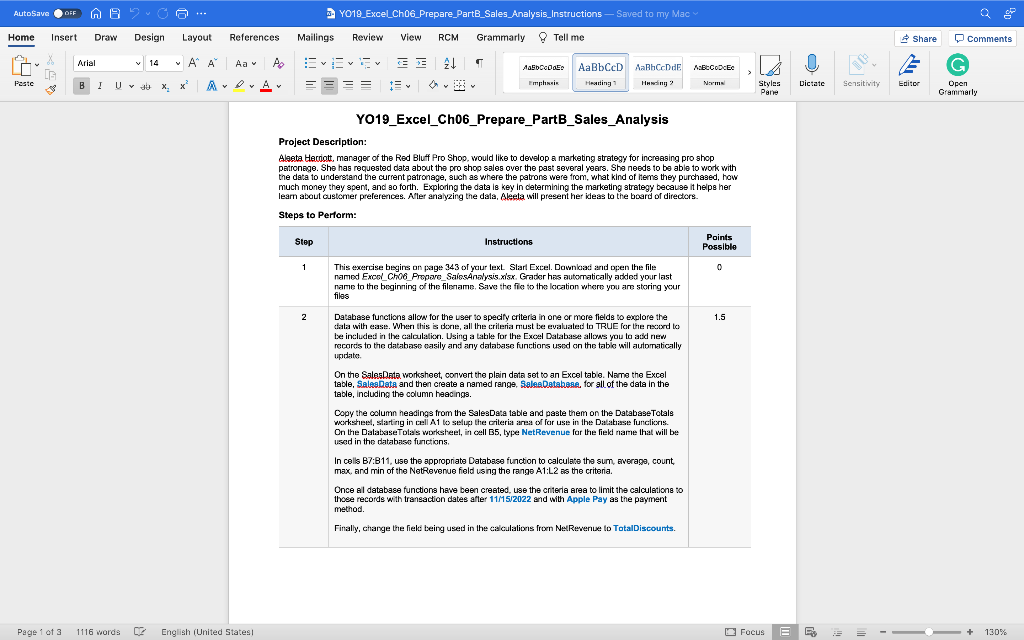Toggle Underline formatting
The image size is (1024, 640).
(118, 86)
